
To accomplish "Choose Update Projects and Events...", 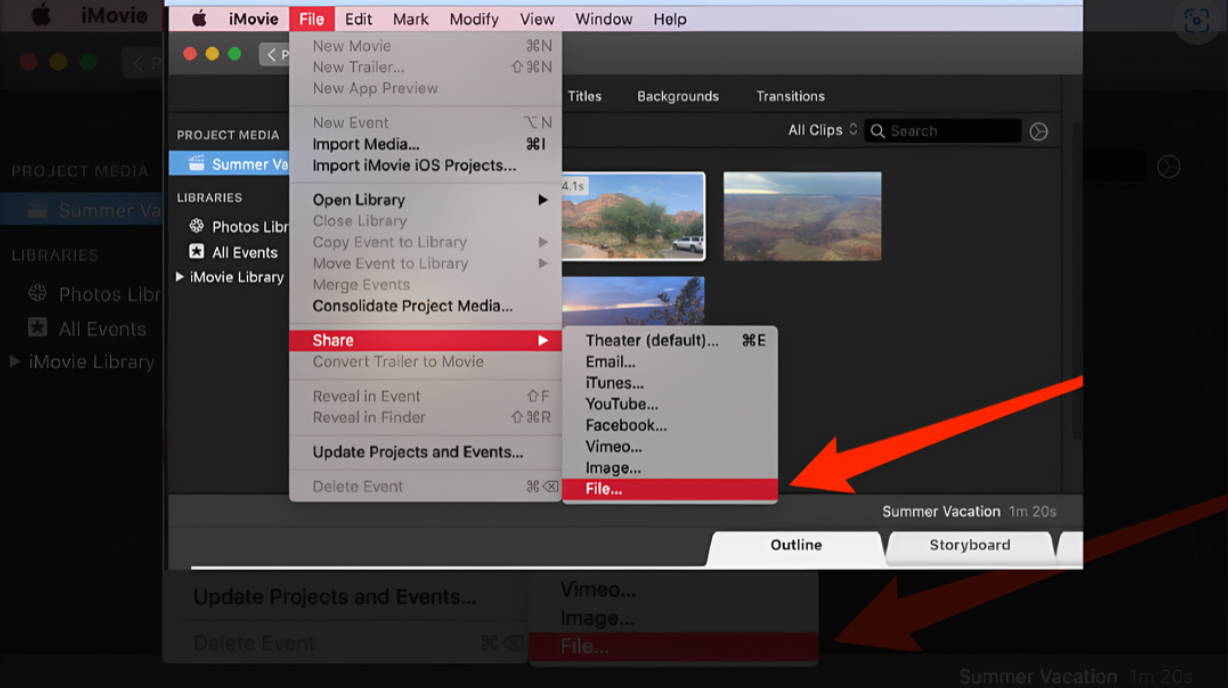I will tap(425, 452).
